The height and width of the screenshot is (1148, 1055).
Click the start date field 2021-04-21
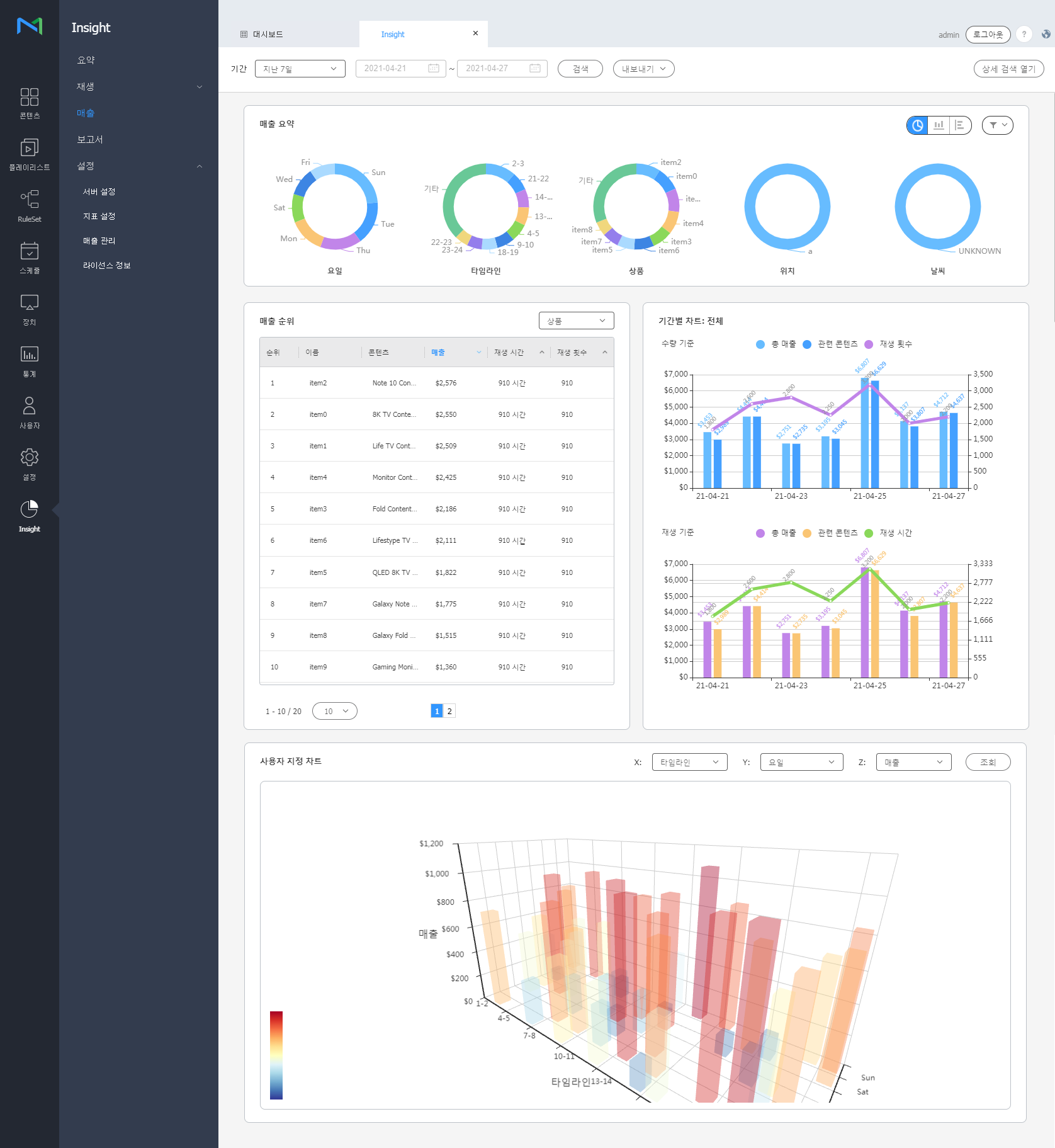400,69
